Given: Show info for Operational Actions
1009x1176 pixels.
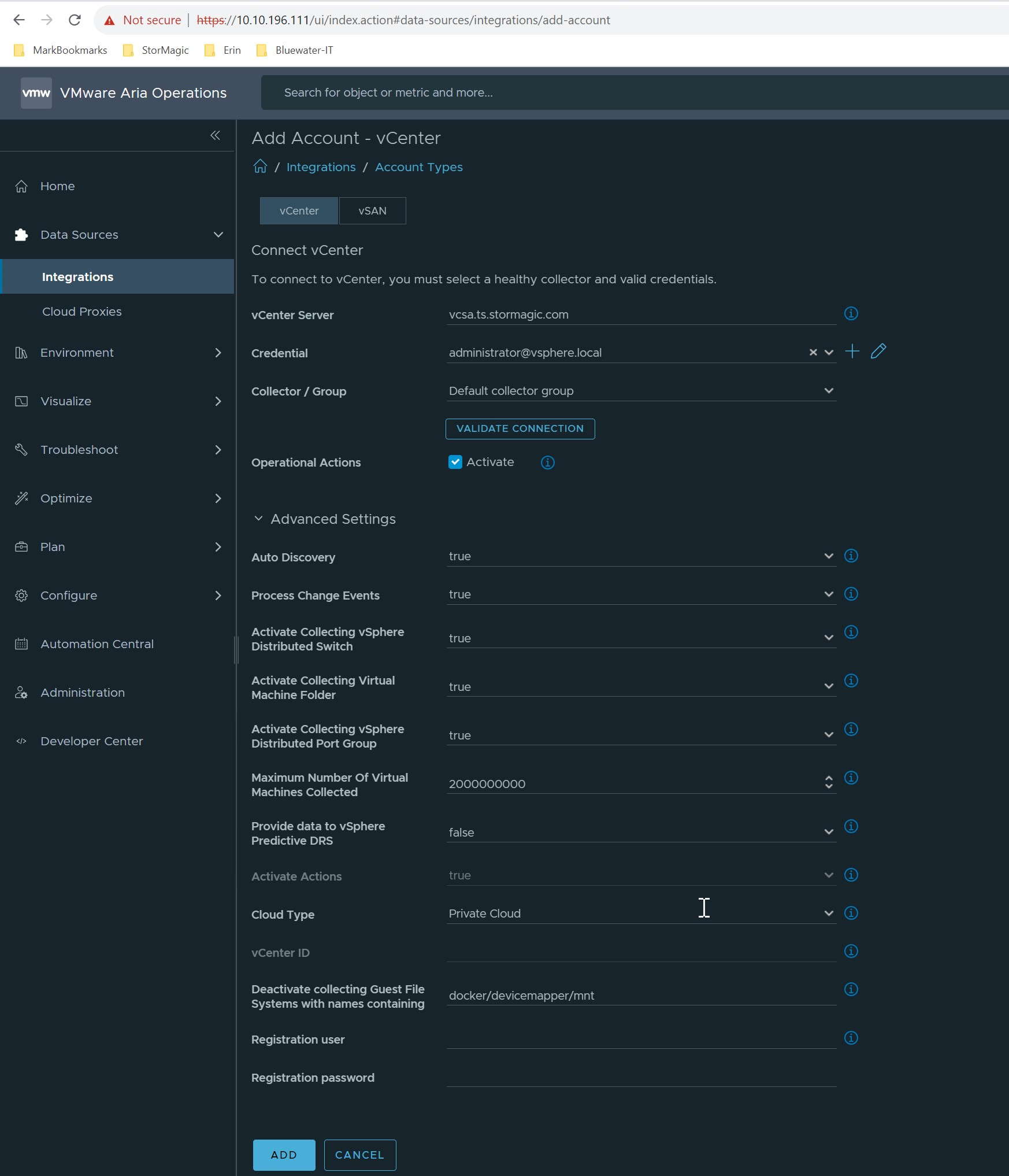Looking at the screenshot, I should tap(547, 463).
